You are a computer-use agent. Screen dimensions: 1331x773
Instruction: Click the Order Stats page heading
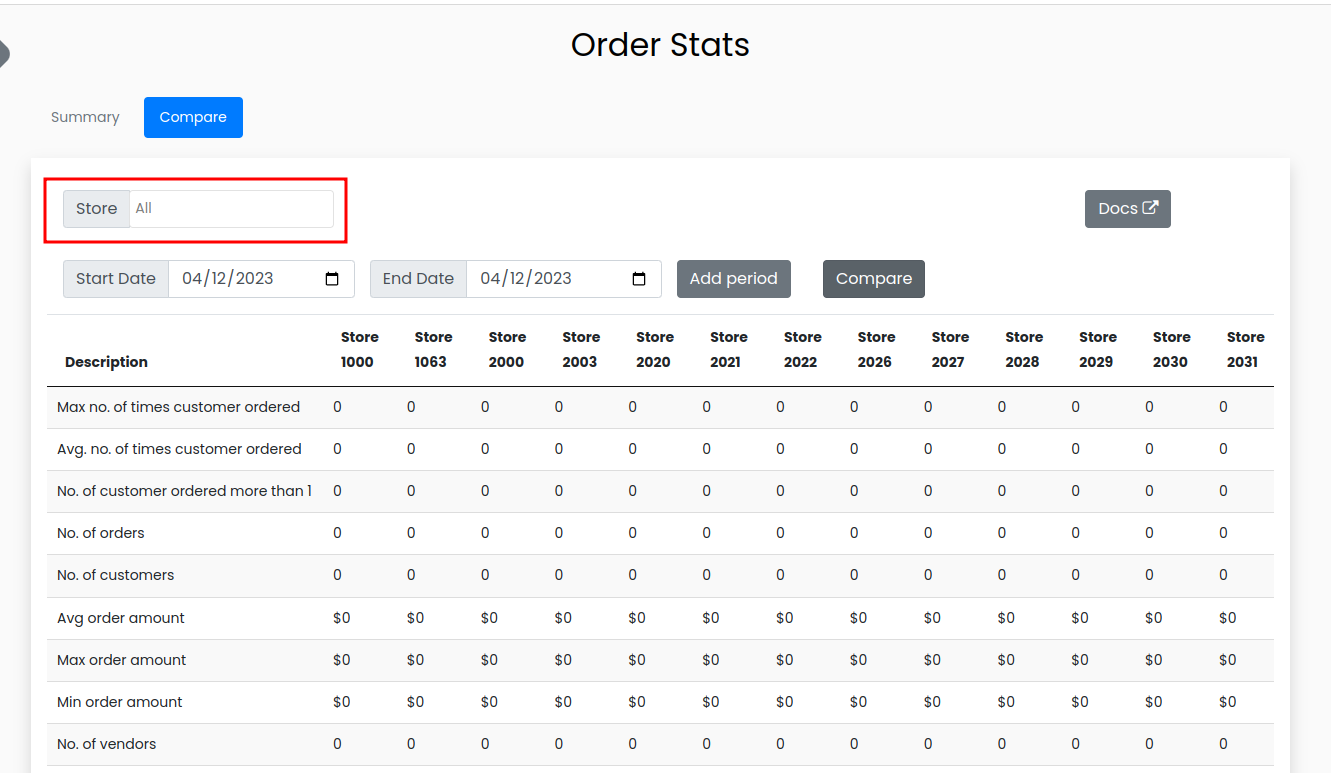660,45
